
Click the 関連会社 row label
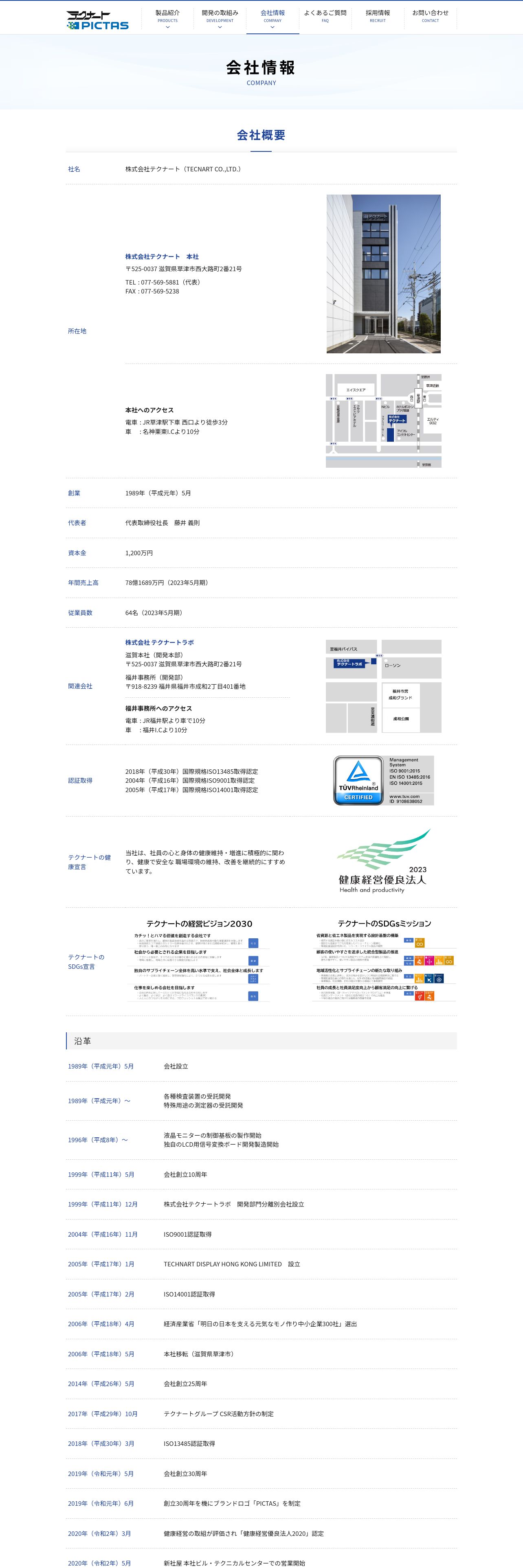tap(80, 686)
